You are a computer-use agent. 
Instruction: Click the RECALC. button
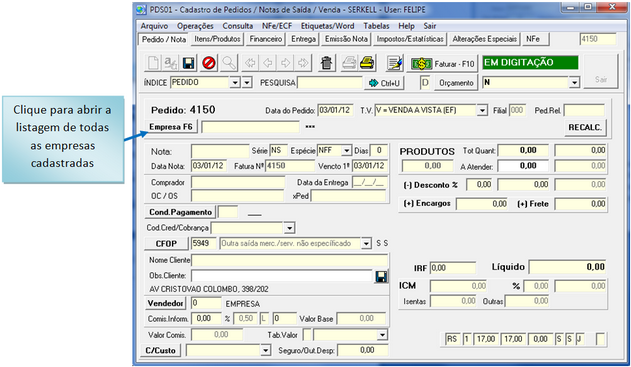tap(585, 127)
